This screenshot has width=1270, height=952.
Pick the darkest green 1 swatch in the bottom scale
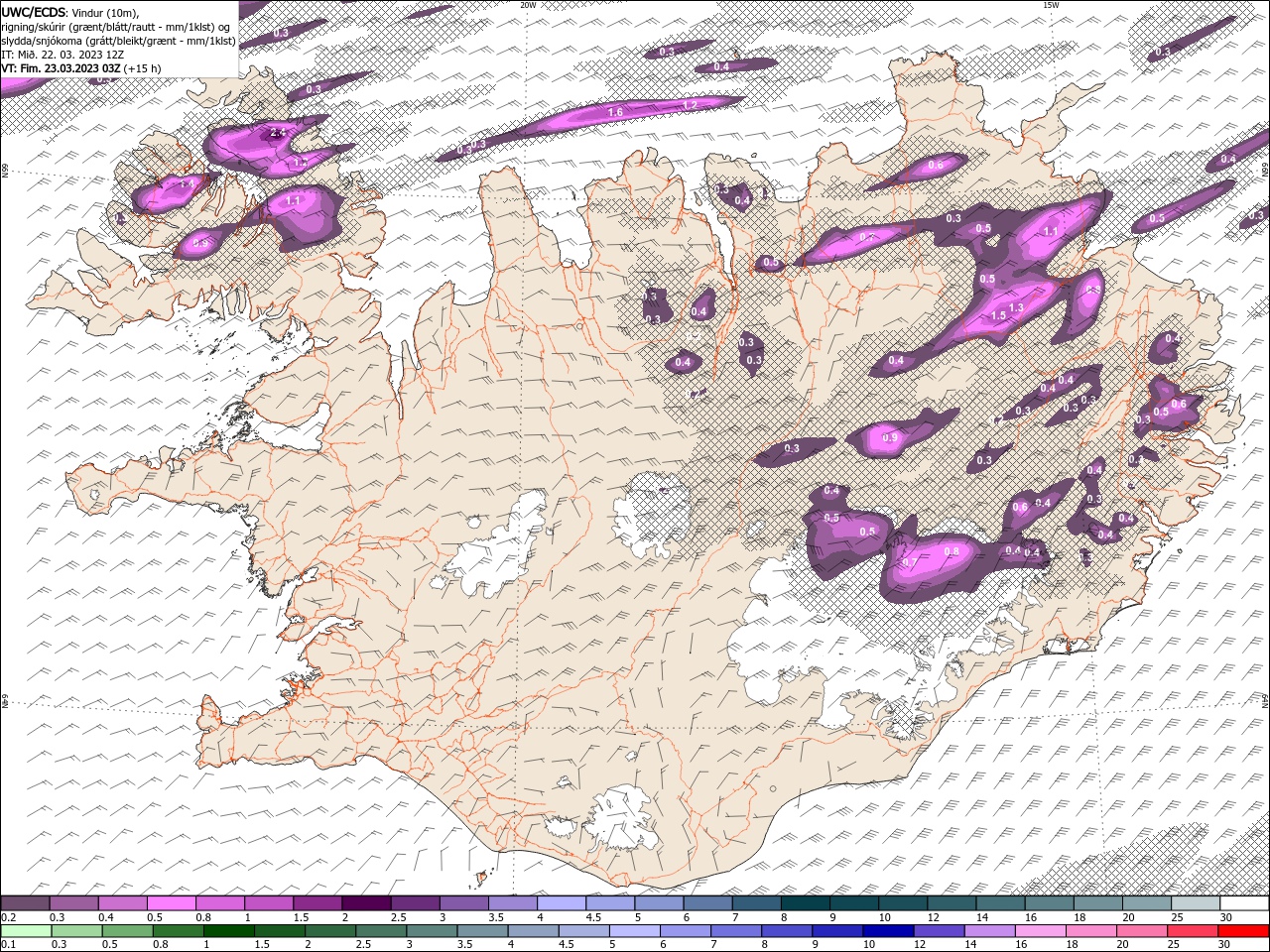[x=228, y=930]
